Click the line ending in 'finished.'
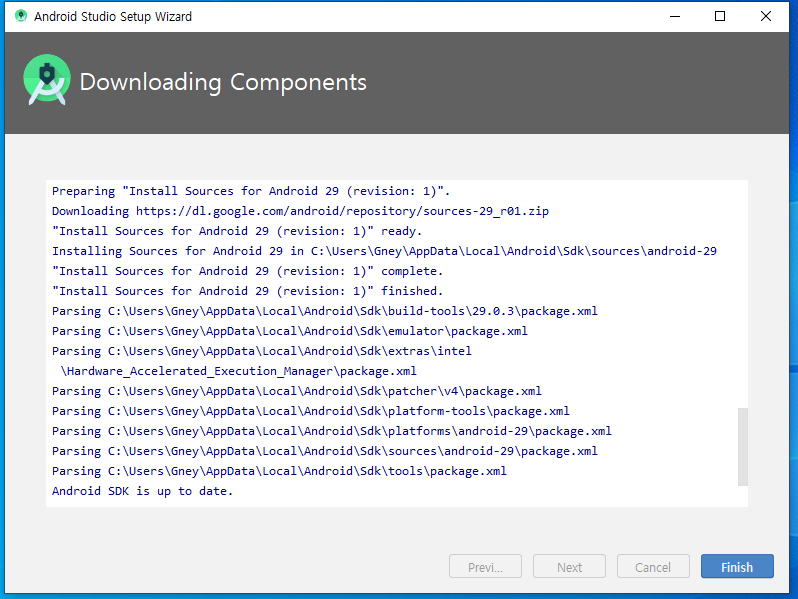The height and width of the screenshot is (599, 798). click(x=247, y=291)
